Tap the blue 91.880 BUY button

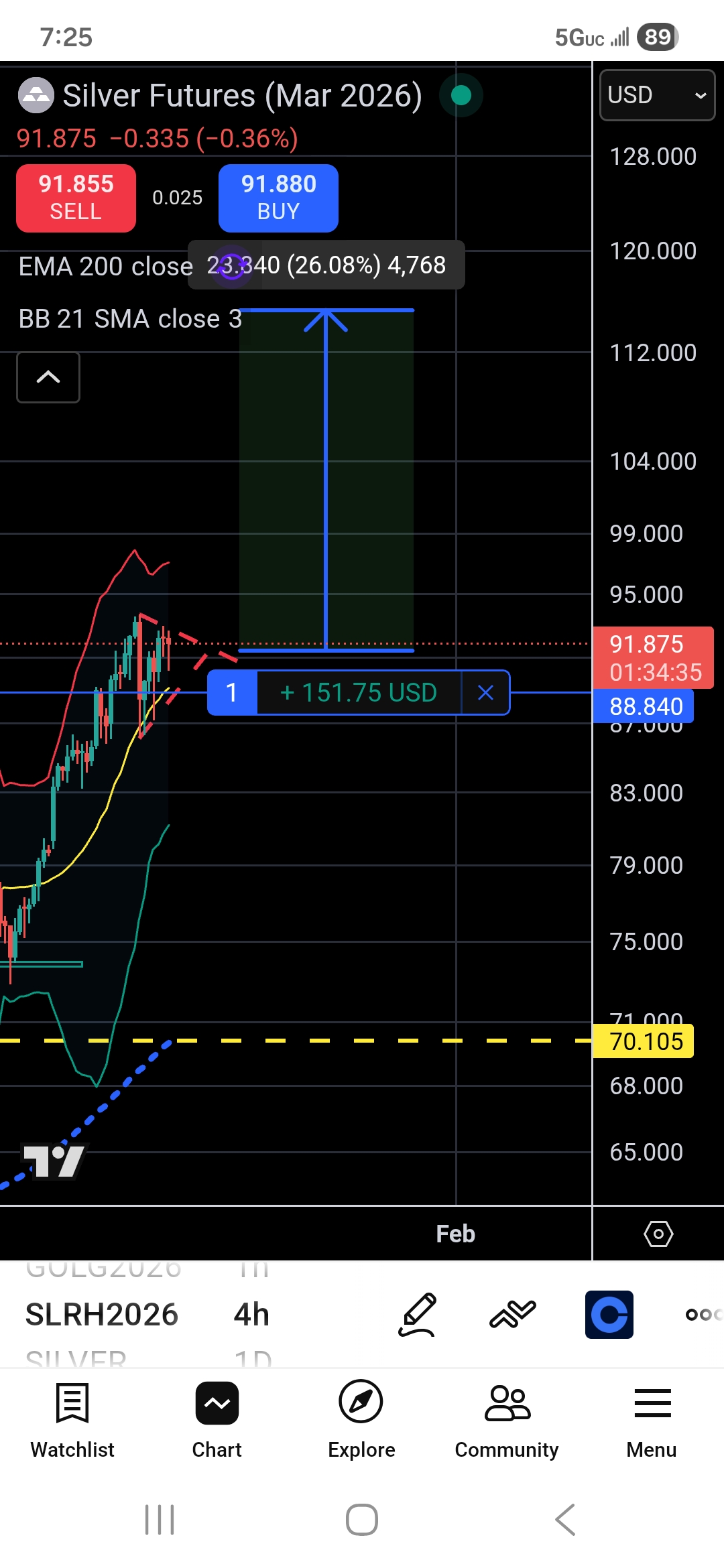(278, 198)
